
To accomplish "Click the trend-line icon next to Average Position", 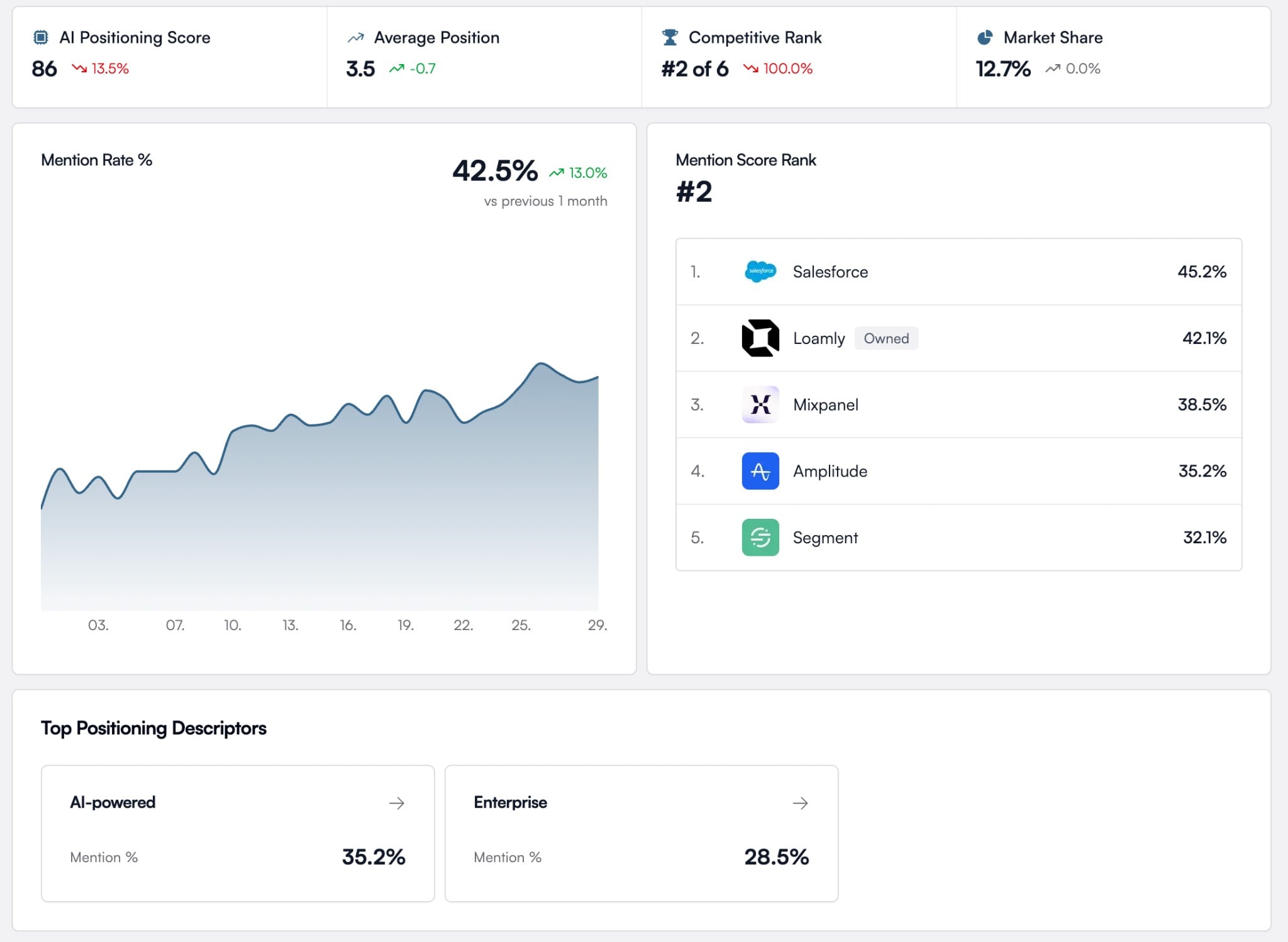I will click(355, 37).
